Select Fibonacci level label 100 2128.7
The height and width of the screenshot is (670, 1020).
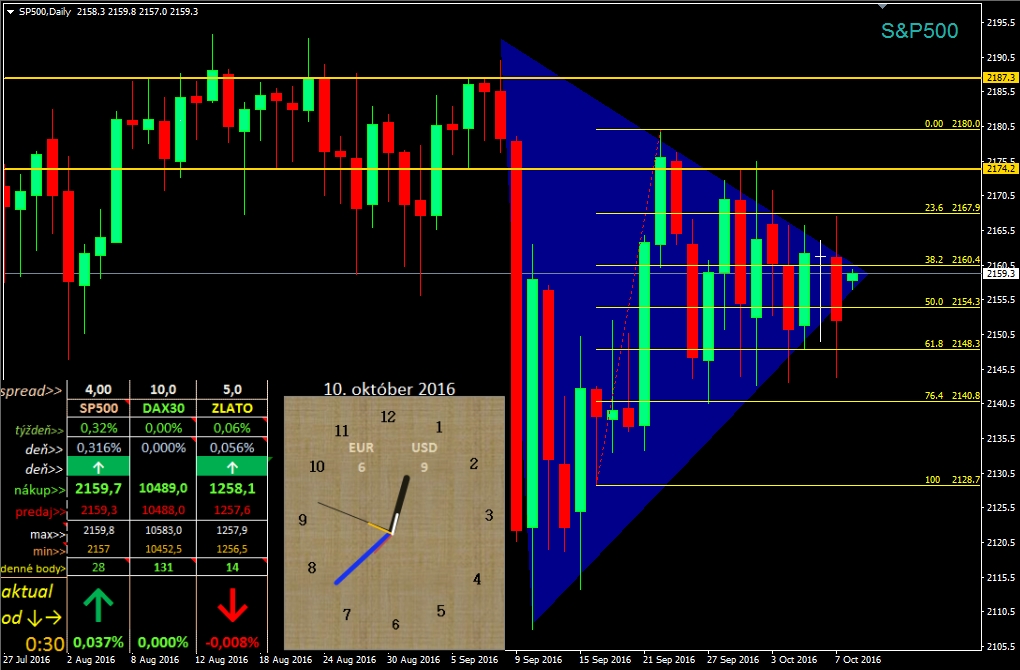pyautogui.click(x=952, y=479)
